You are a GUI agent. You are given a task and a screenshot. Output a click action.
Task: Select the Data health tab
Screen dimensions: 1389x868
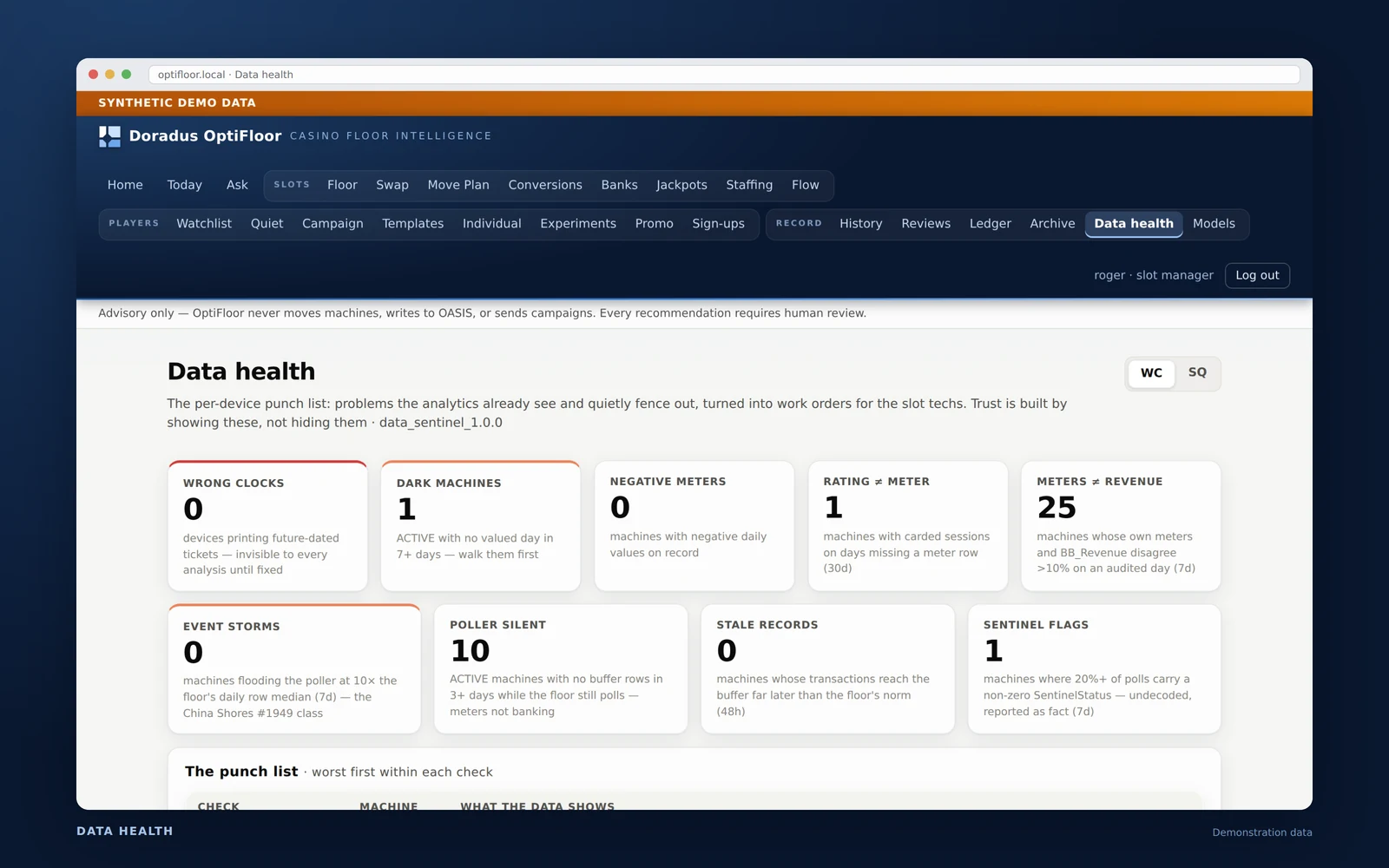point(1134,224)
